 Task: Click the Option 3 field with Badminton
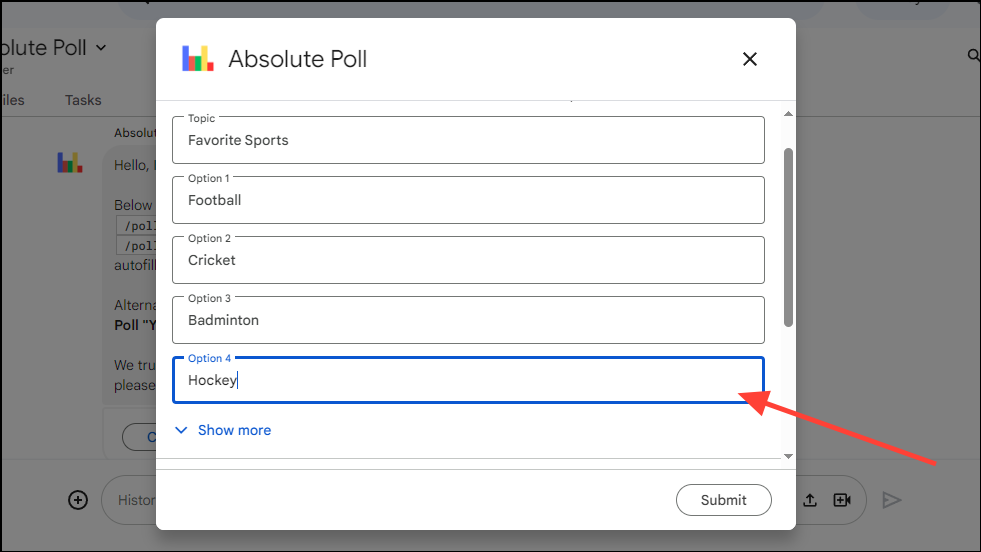pyautogui.click(x=468, y=320)
